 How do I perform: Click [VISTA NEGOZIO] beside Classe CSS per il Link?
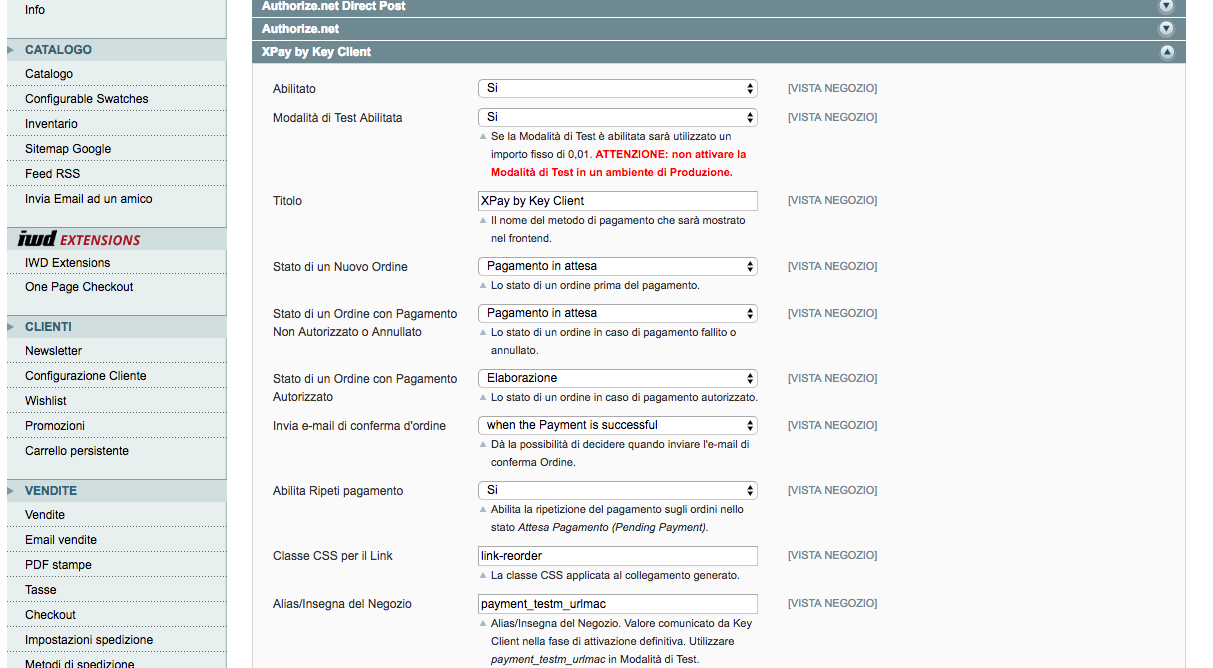[x=832, y=556]
